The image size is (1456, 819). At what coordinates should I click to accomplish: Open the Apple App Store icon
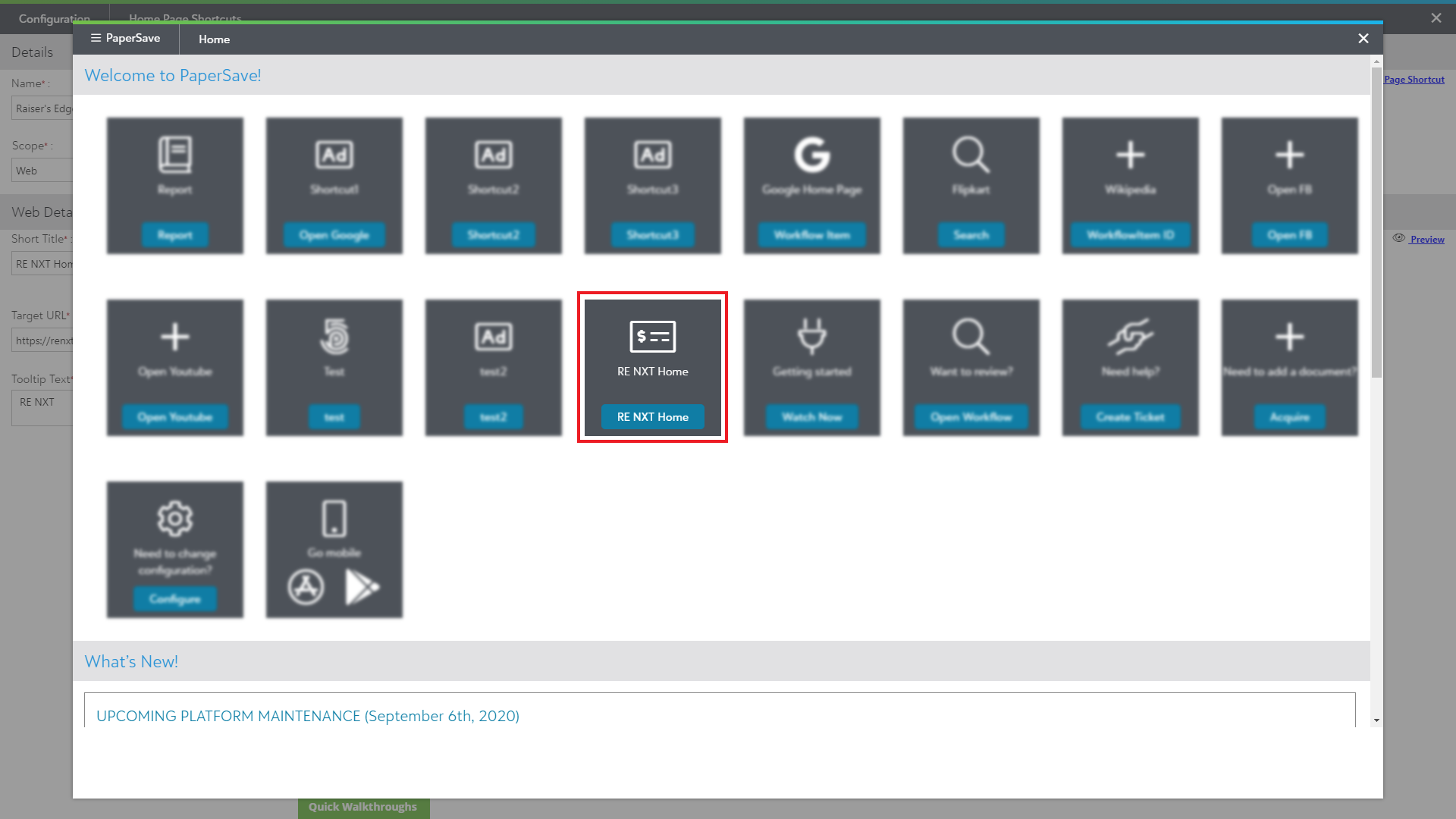306,587
